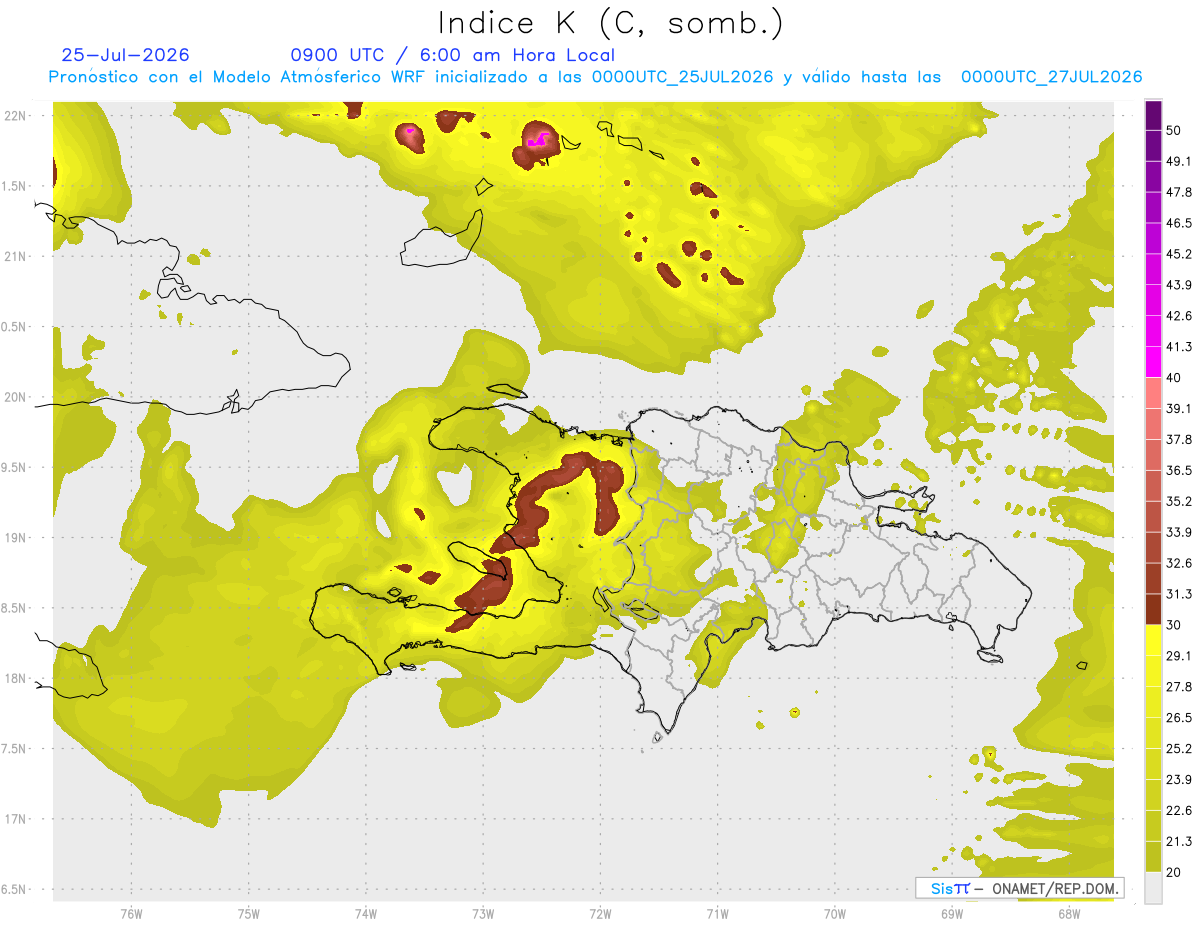This screenshot has width=1200, height=927.
Task: Click the colorbar value '41.3'
Action: [1178, 347]
